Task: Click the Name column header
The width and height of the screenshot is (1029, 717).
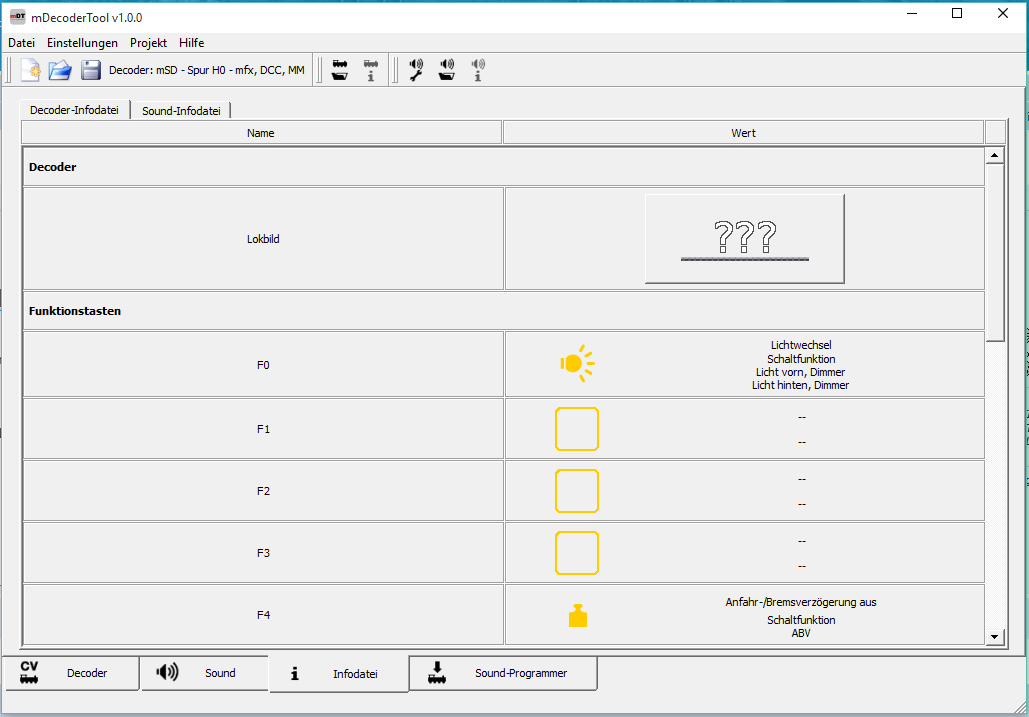Action: (261, 133)
